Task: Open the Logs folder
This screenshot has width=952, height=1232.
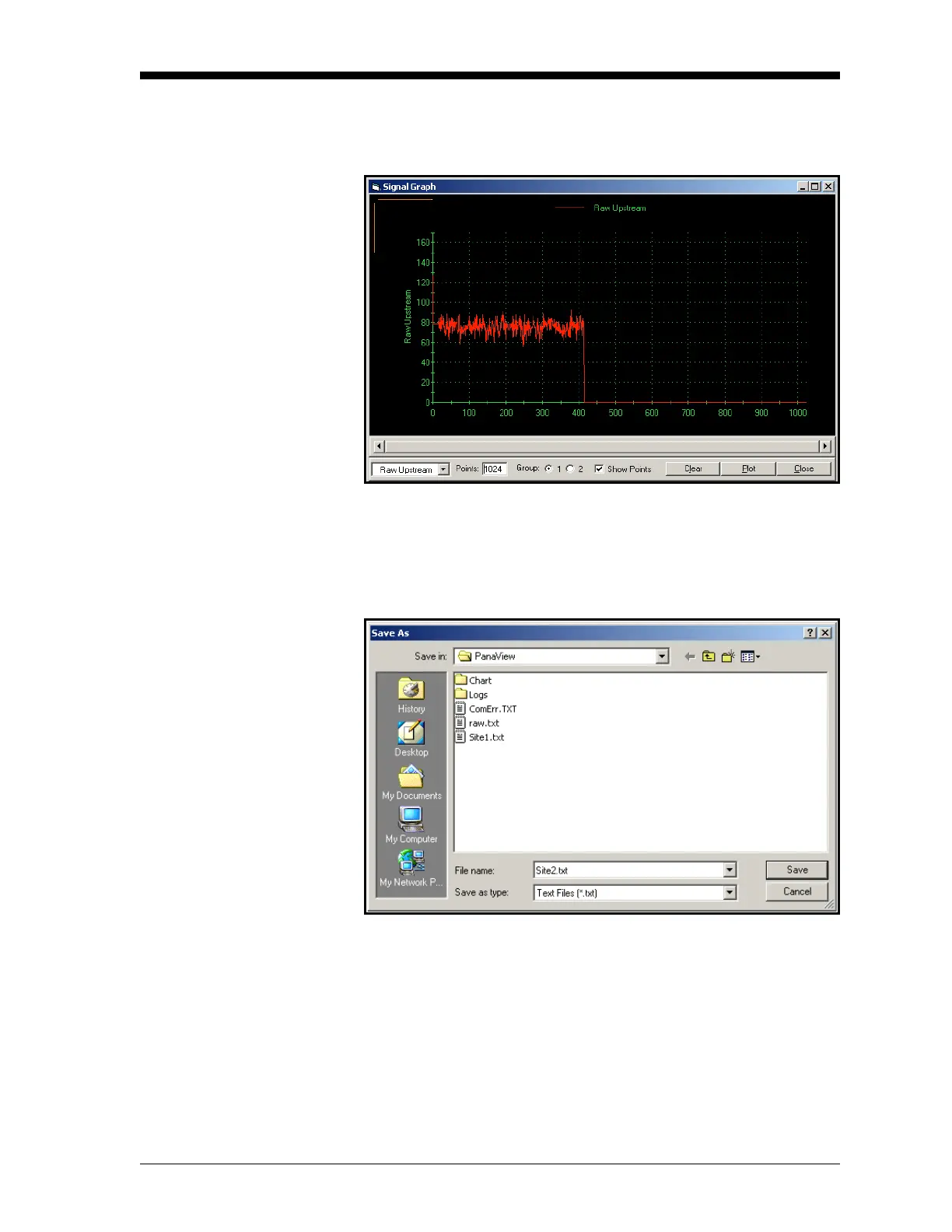Action: (471, 695)
